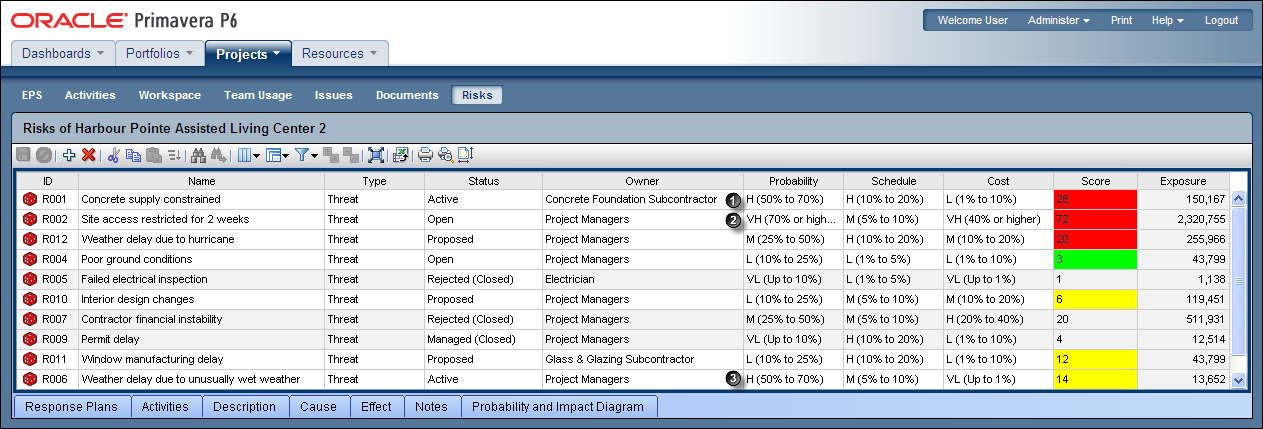This screenshot has height=429, width=1263.
Task: Open the Workspace page
Action: point(170,95)
